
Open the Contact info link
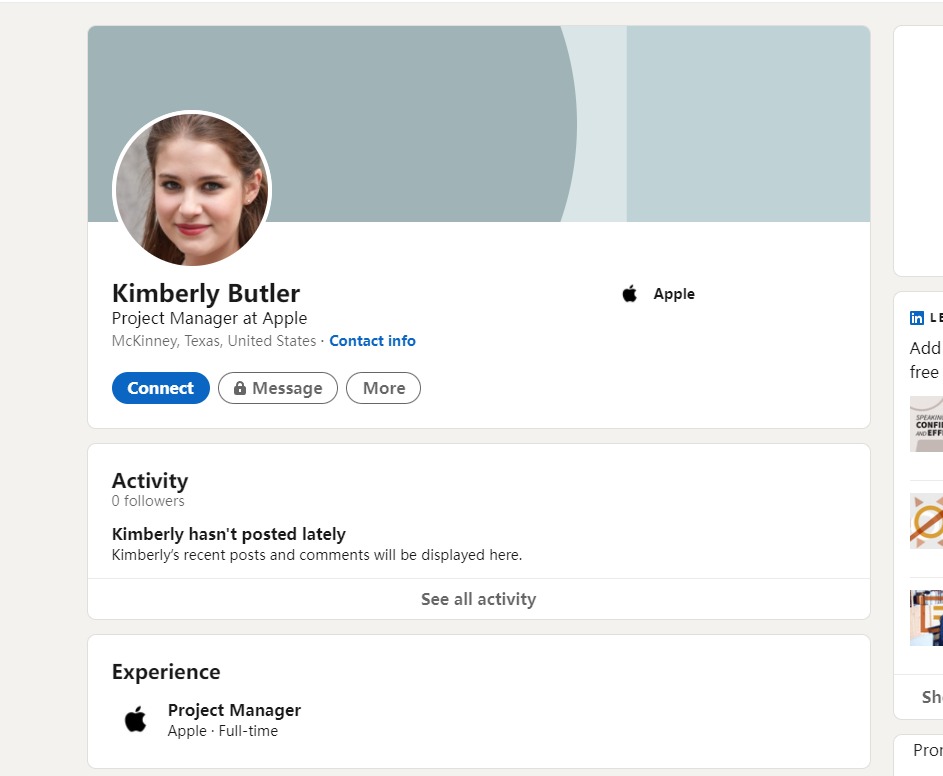point(372,341)
